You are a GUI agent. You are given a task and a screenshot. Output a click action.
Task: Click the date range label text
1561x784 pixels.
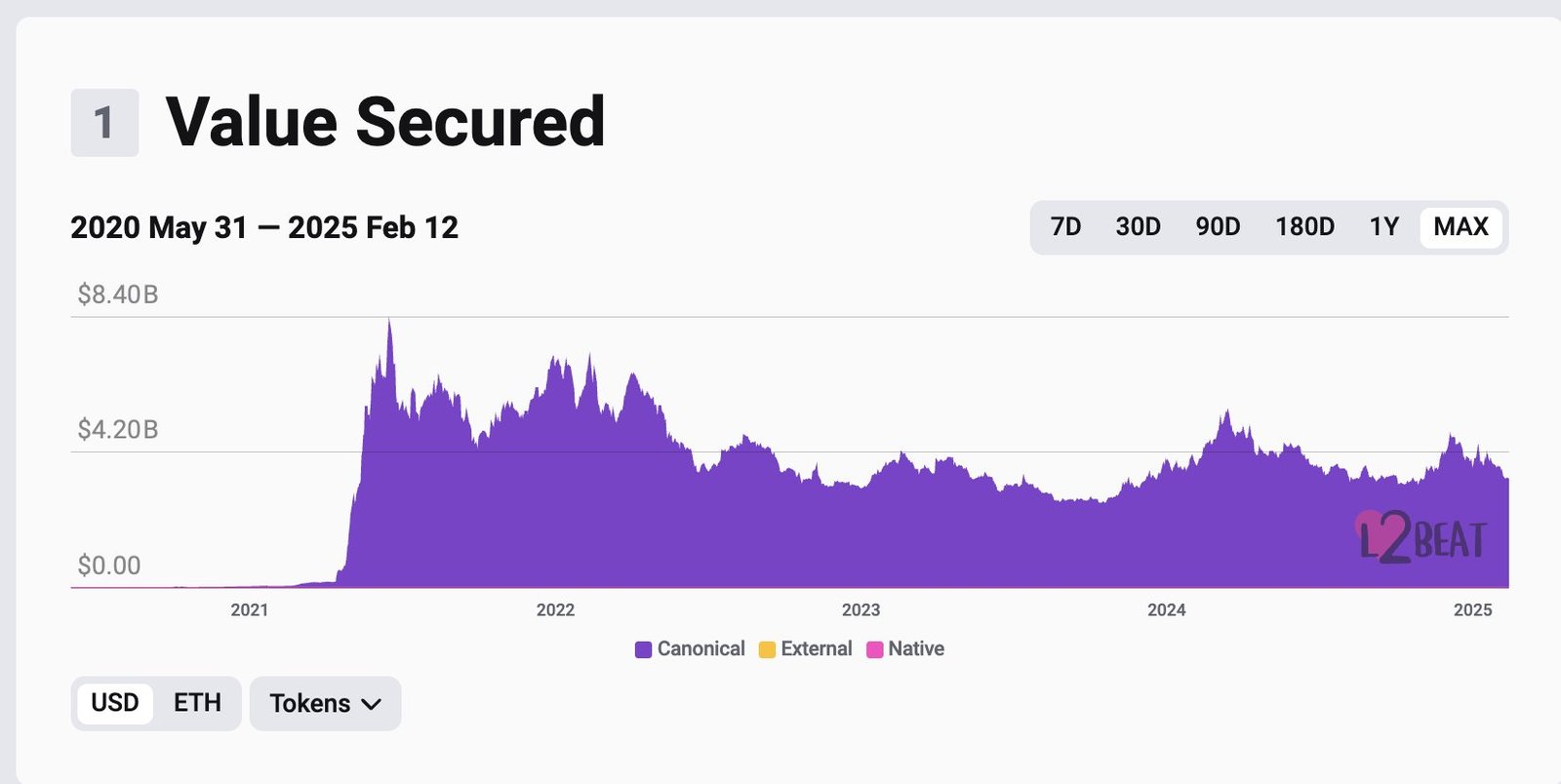[x=265, y=227]
